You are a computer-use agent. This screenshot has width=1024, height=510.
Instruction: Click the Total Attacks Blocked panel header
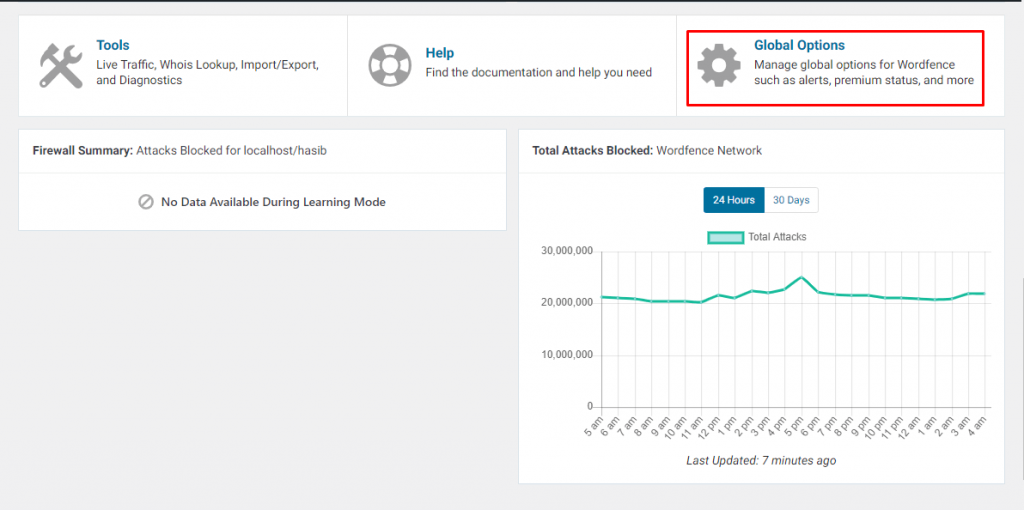647,150
